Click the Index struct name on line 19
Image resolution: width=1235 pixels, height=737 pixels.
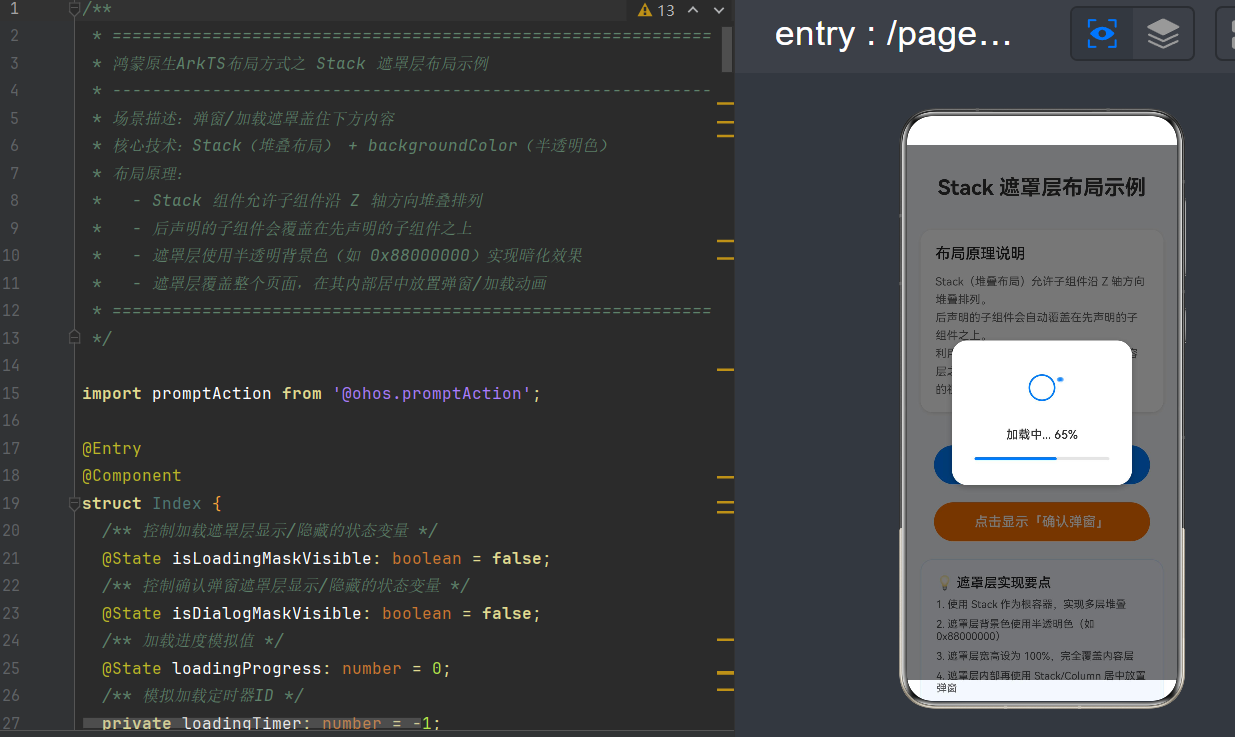point(177,503)
